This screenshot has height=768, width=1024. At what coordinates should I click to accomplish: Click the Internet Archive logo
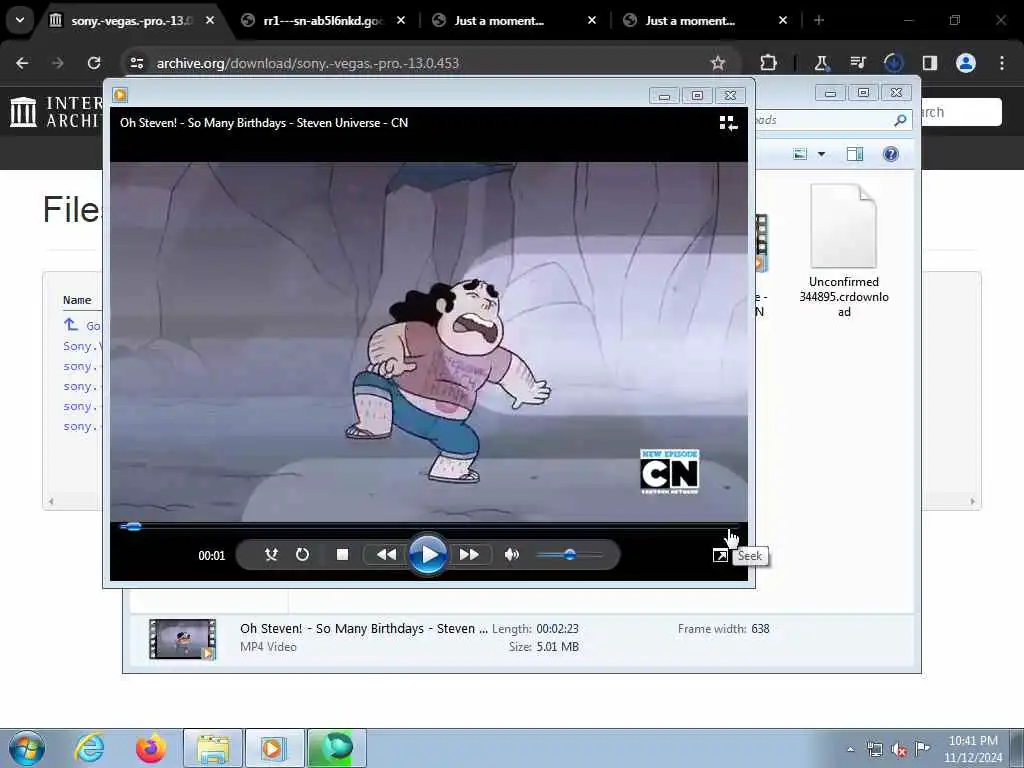[x=56, y=112]
